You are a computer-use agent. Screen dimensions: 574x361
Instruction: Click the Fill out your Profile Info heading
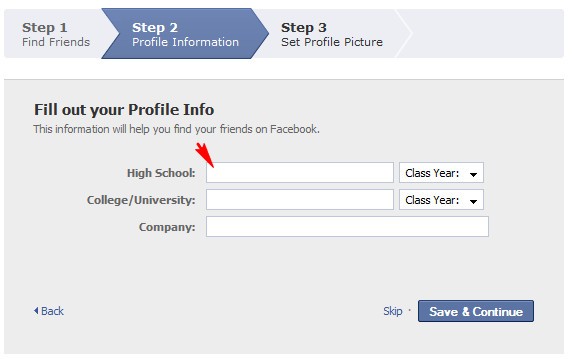pyautogui.click(x=124, y=109)
